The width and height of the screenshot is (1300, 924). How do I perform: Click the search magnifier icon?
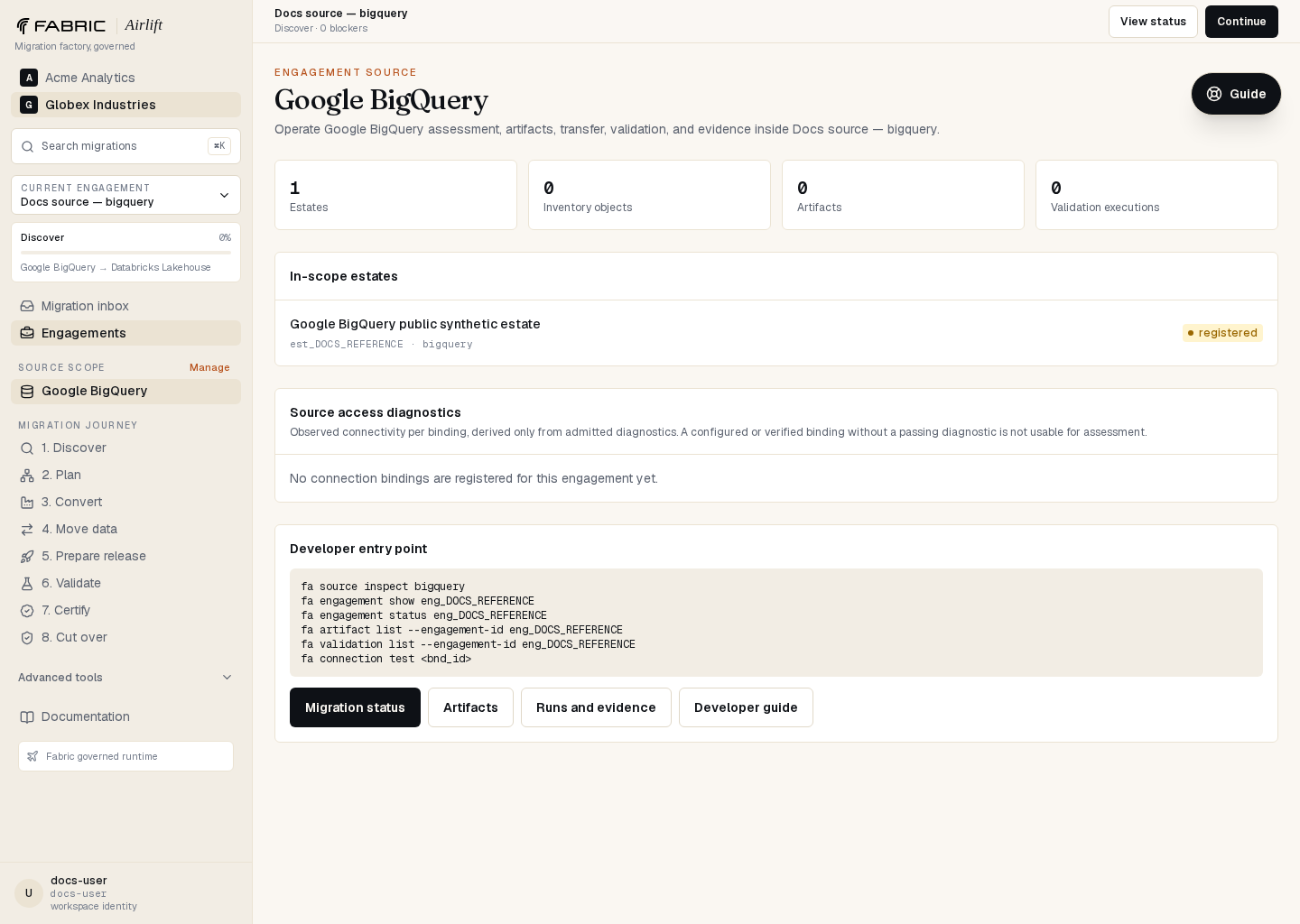(28, 146)
